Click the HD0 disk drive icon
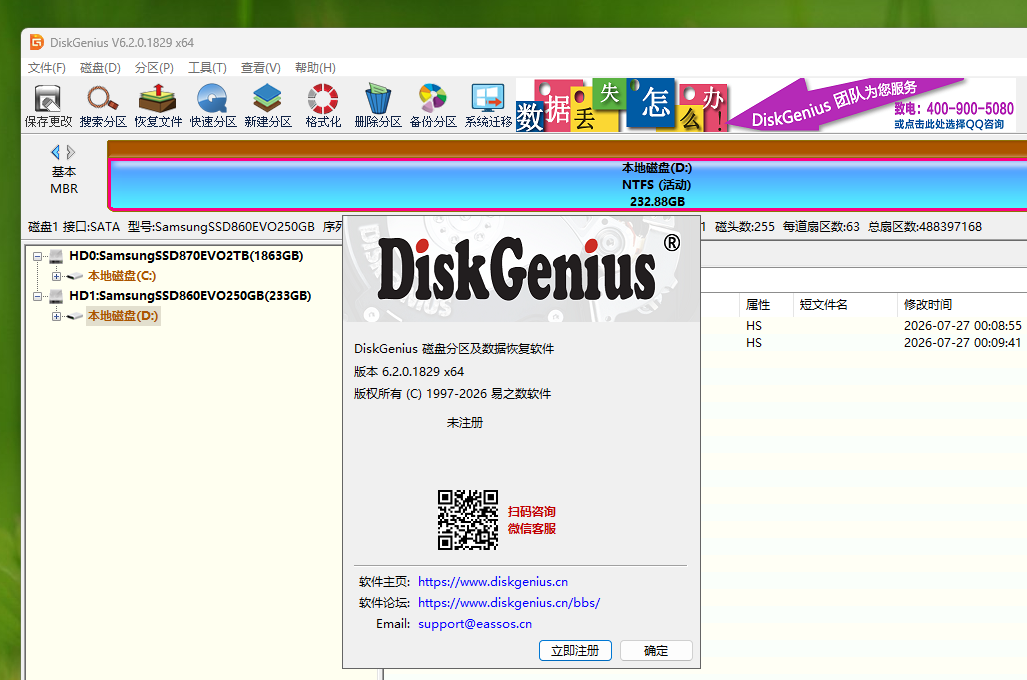 tap(56, 256)
